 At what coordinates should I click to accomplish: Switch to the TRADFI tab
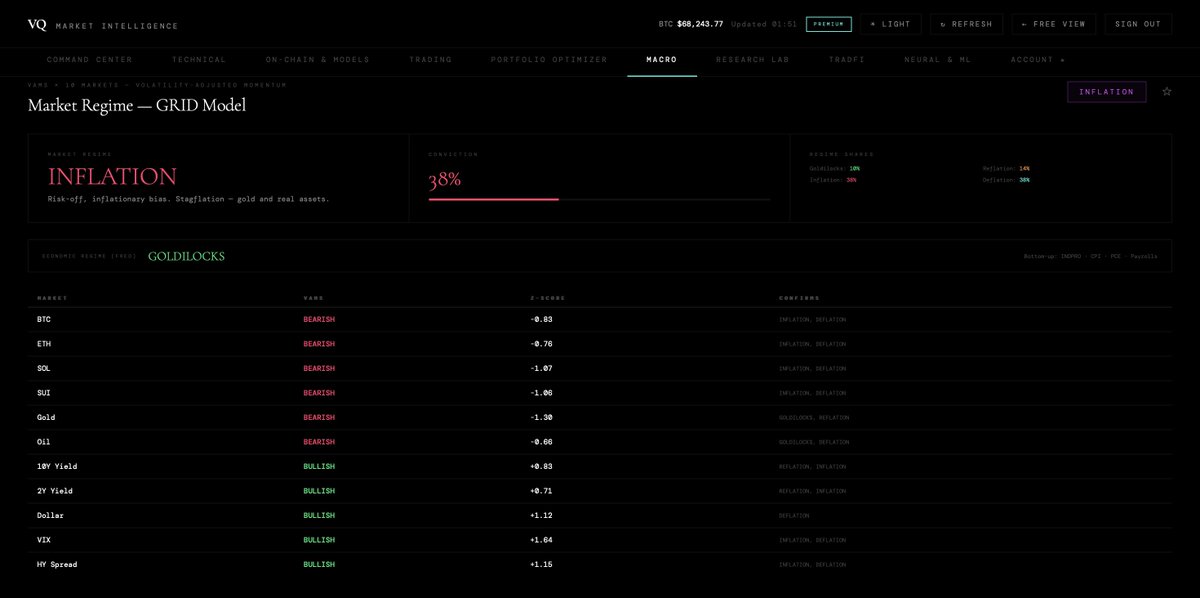click(847, 60)
